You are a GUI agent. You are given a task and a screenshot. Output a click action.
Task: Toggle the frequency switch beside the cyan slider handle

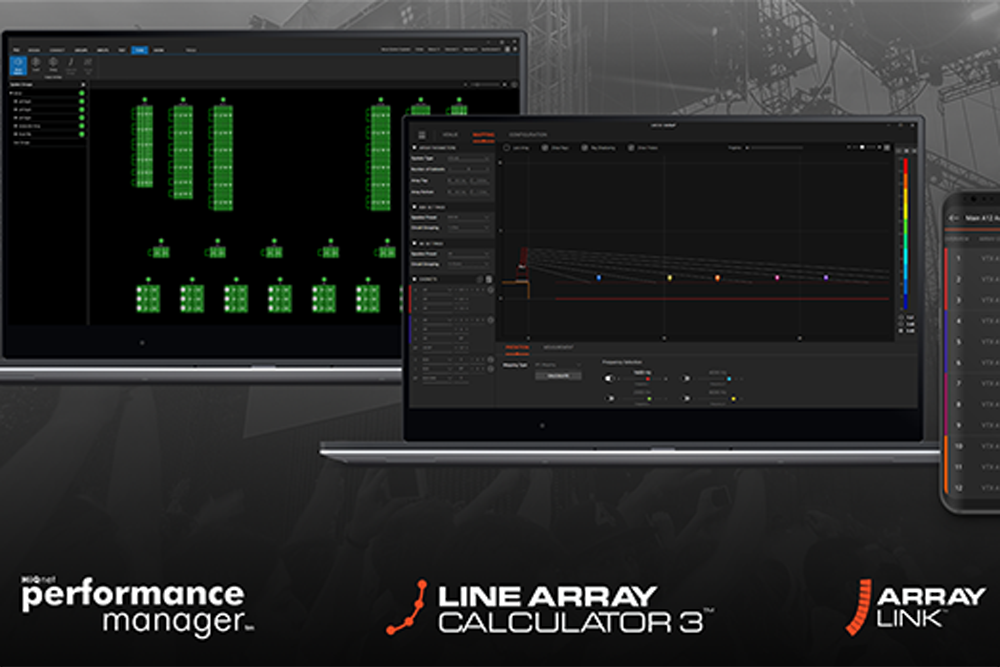686,378
